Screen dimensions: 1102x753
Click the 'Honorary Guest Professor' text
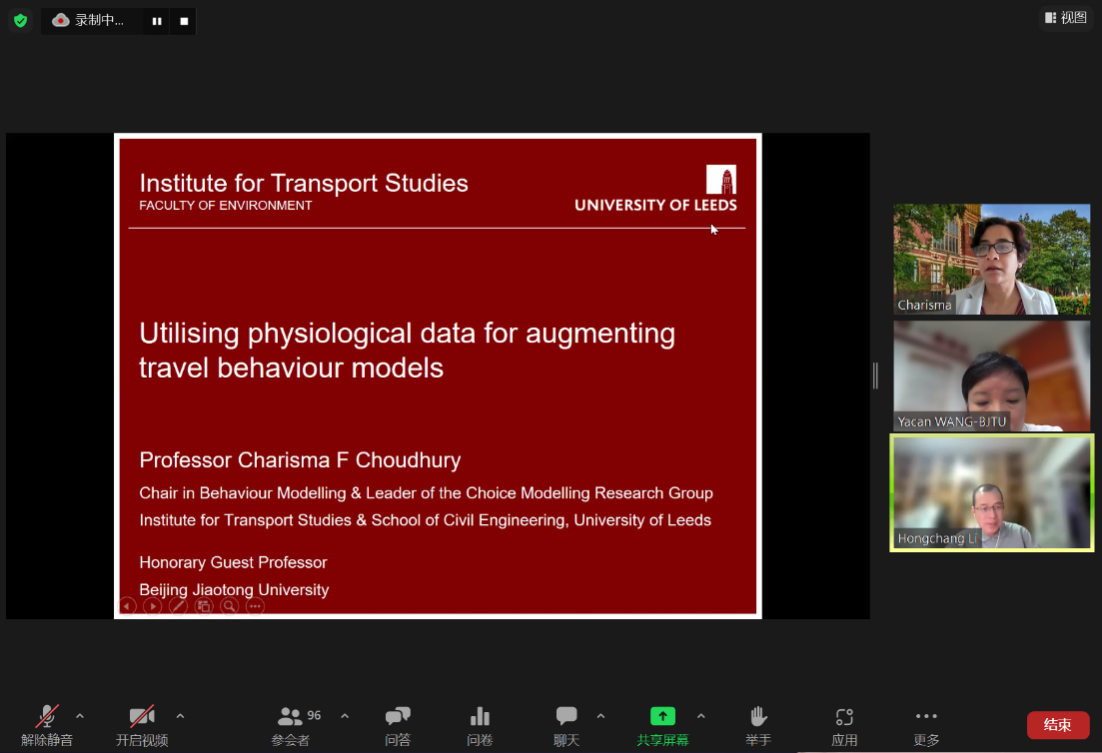(x=233, y=562)
